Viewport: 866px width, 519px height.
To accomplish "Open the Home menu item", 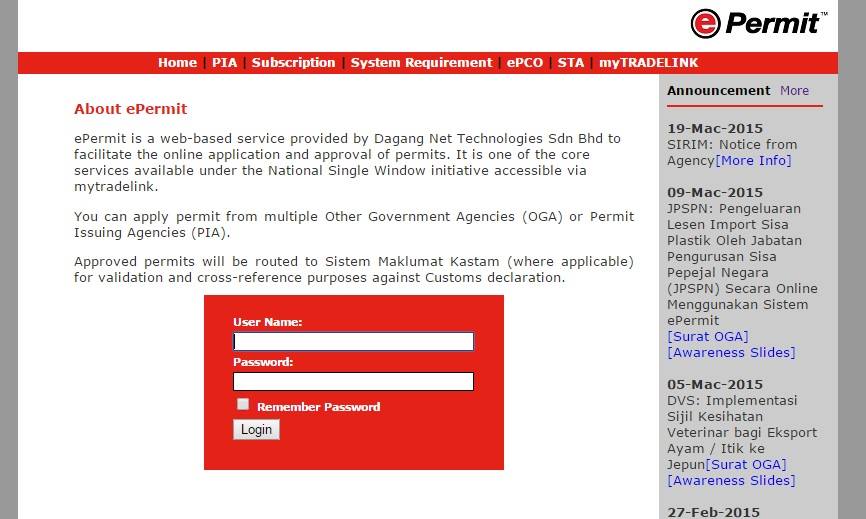I will (177, 62).
